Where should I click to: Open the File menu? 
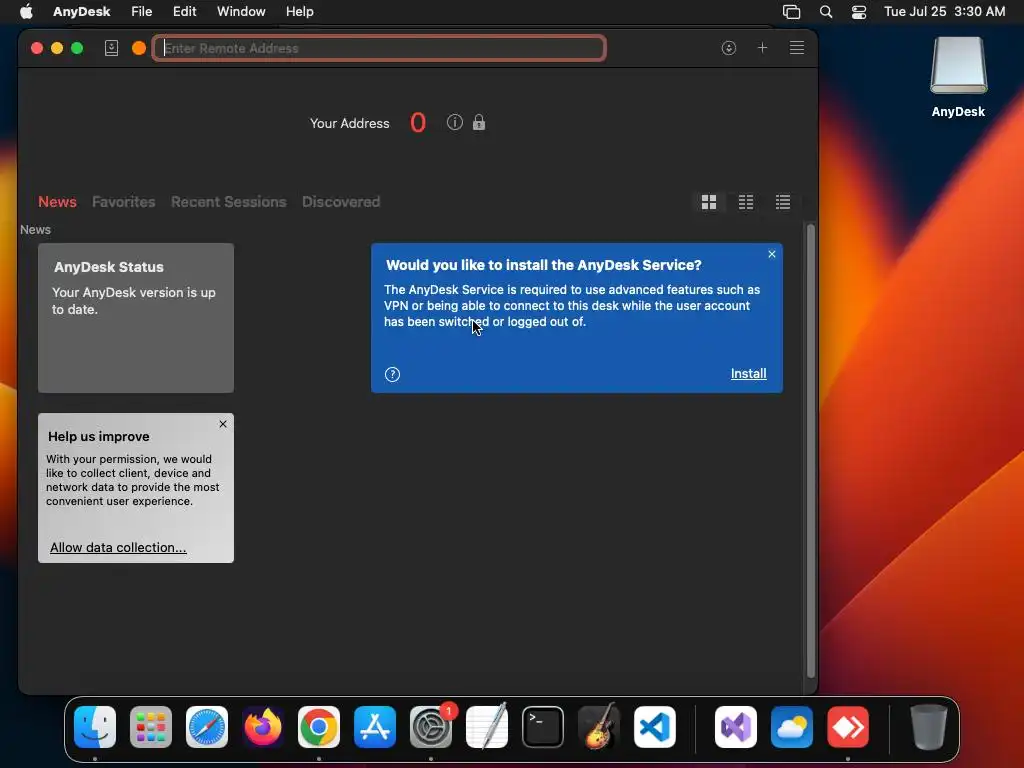[x=142, y=12]
